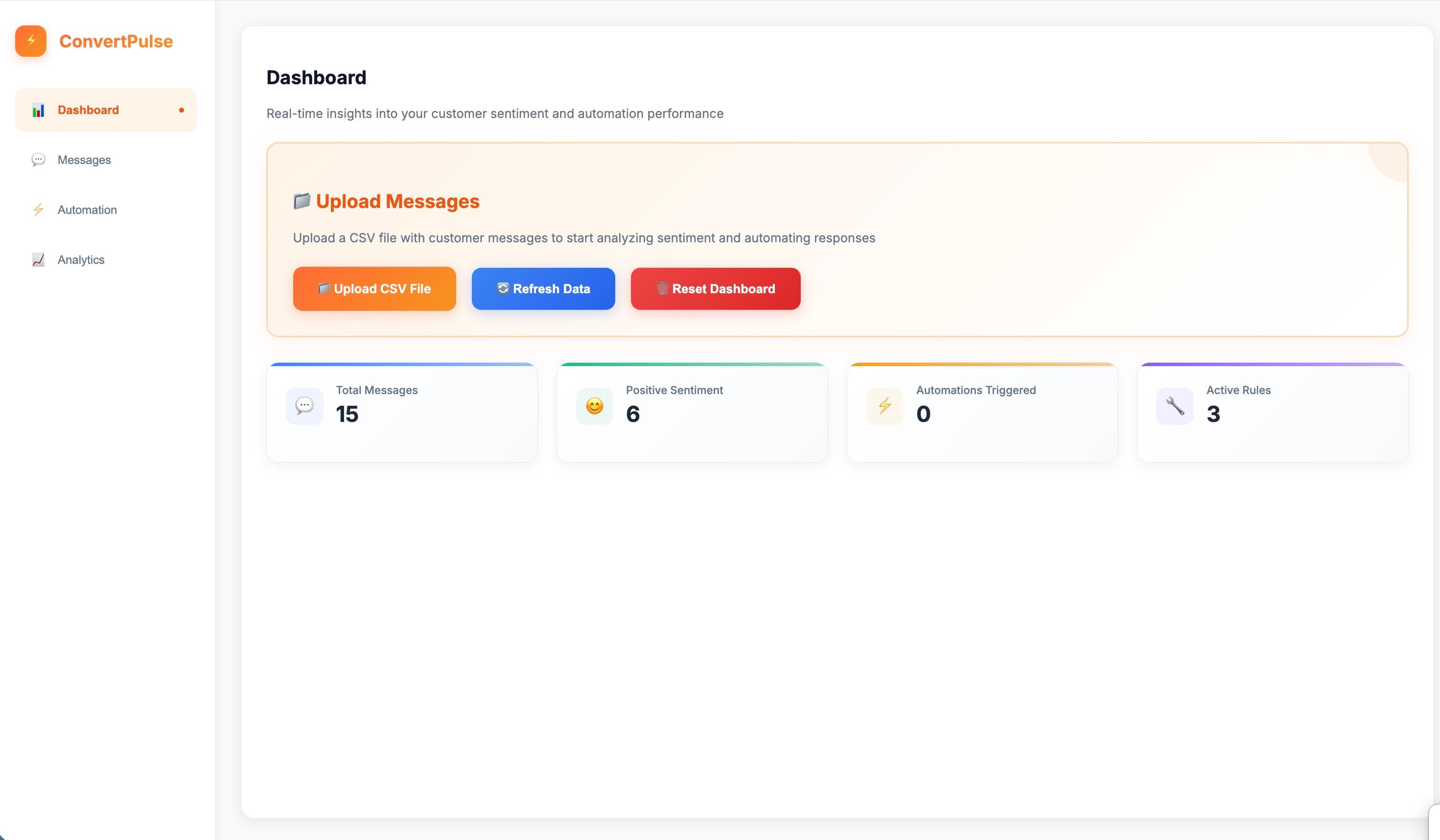Click the Reset Dashboard button
The image size is (1440, 840).
tap(715, 289)
